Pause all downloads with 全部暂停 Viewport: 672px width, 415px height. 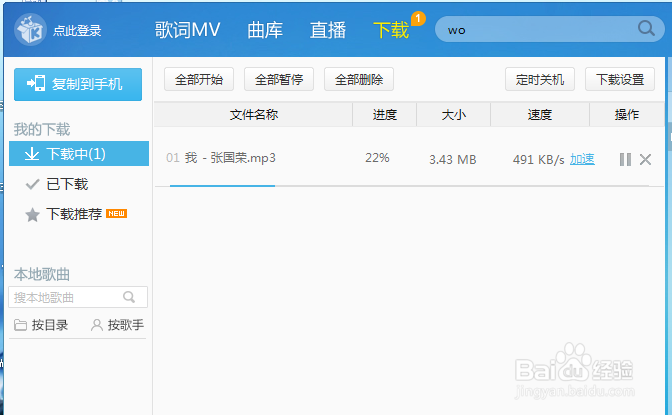tap(279, 79)
